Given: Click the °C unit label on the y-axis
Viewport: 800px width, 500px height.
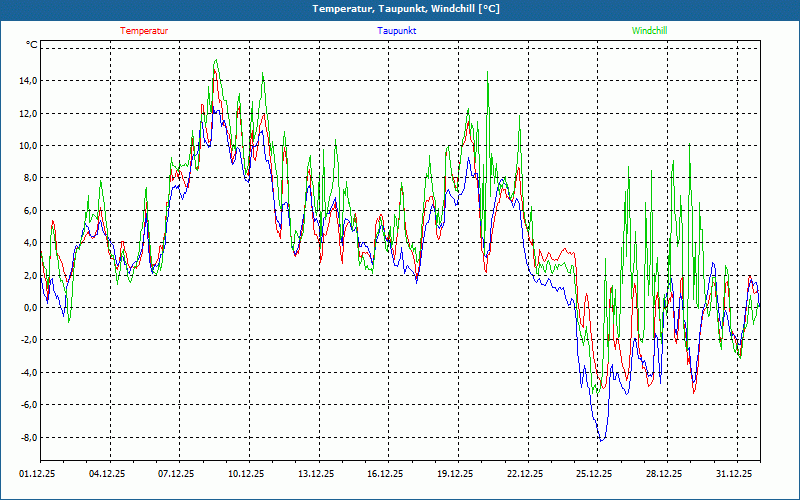Looking at the screenshot, I should click(x=32, y=45).
